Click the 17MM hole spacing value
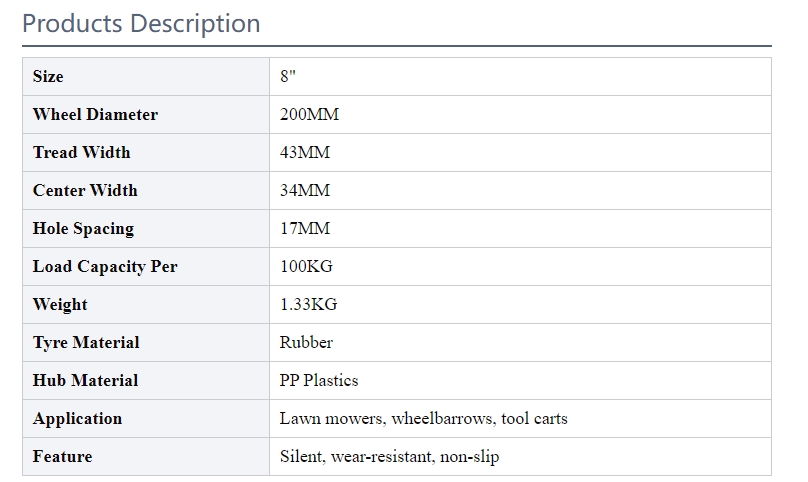The height and width of the screenshot is (482, 808). tap(305, 228)
